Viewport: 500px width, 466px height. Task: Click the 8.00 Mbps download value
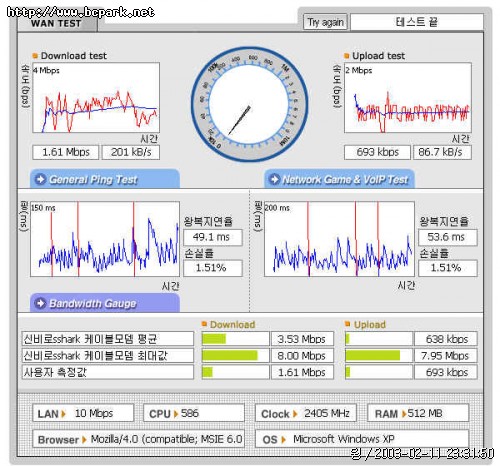coord(302,355)
